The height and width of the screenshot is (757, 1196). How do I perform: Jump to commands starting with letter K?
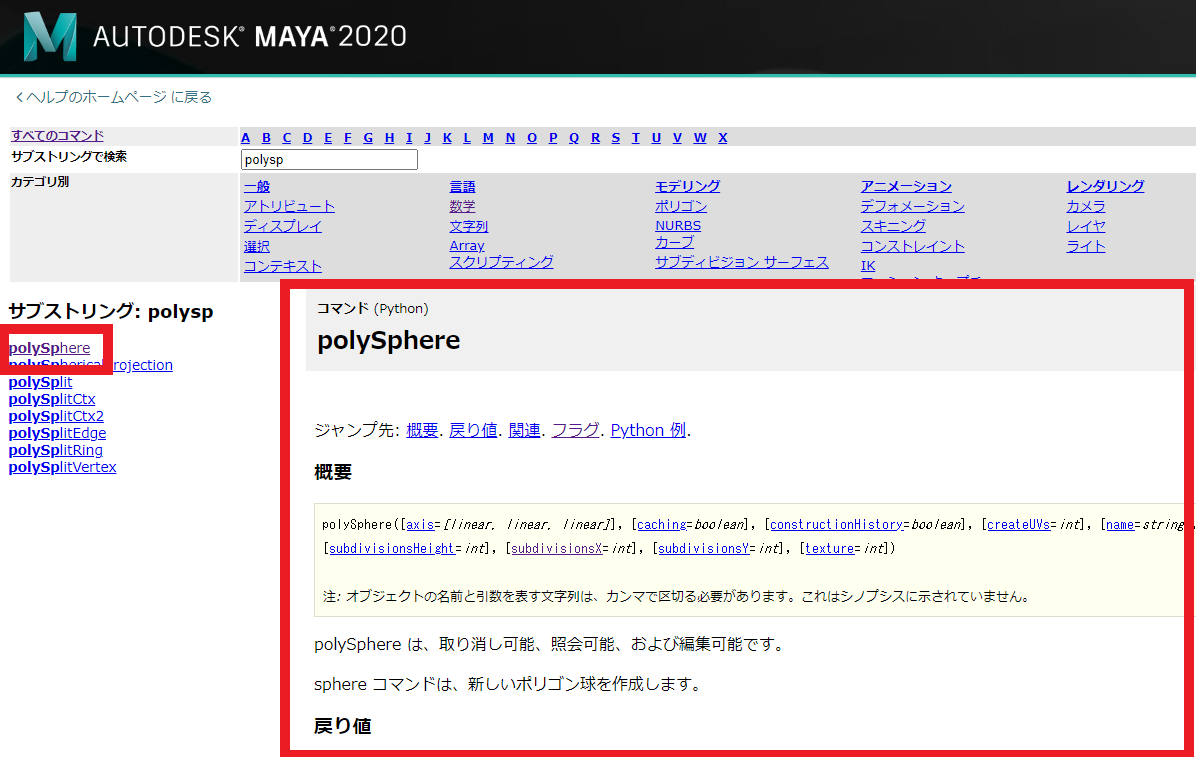(x=447, y=138)
